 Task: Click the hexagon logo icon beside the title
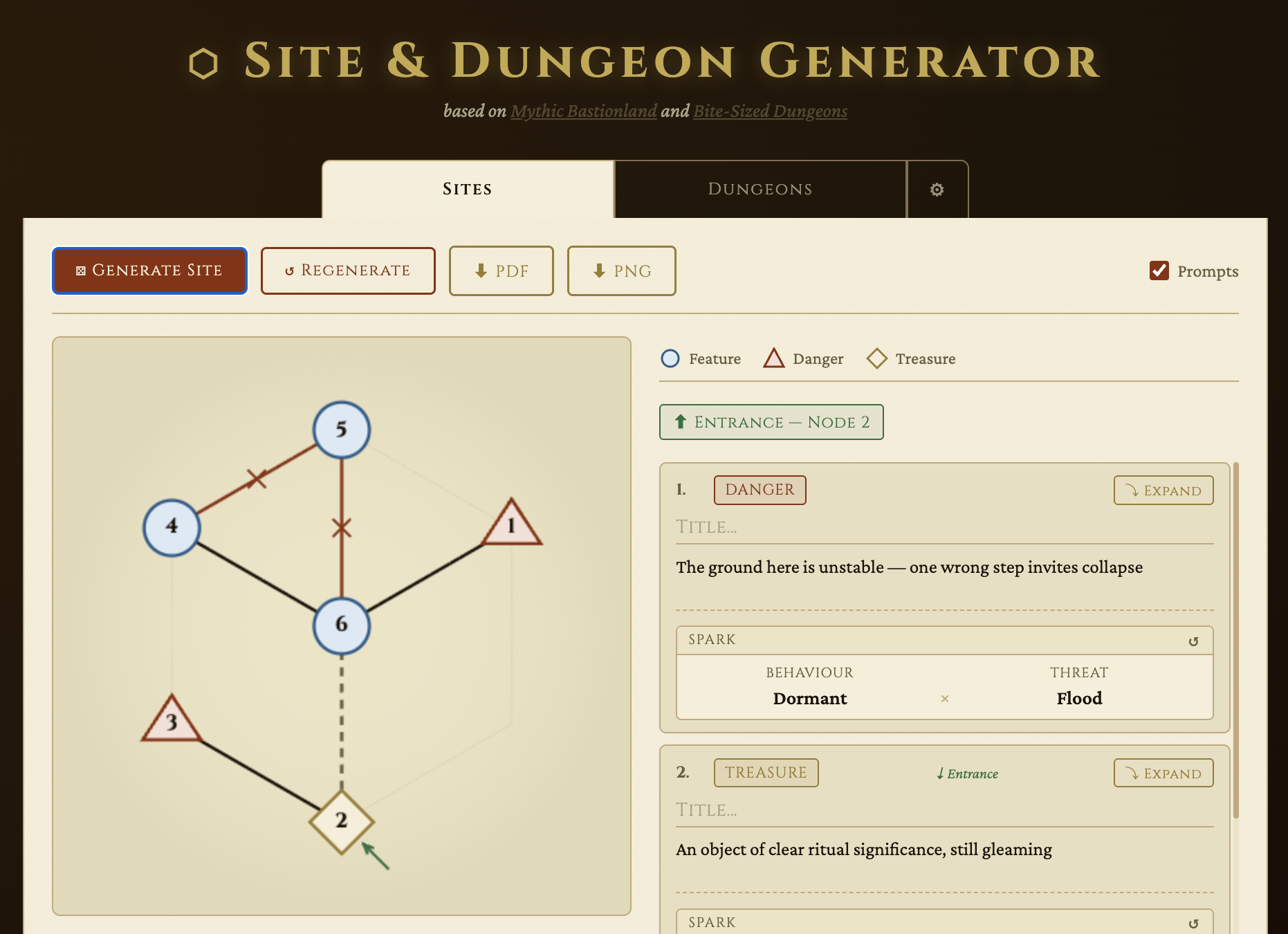click(x=203, y=64)
